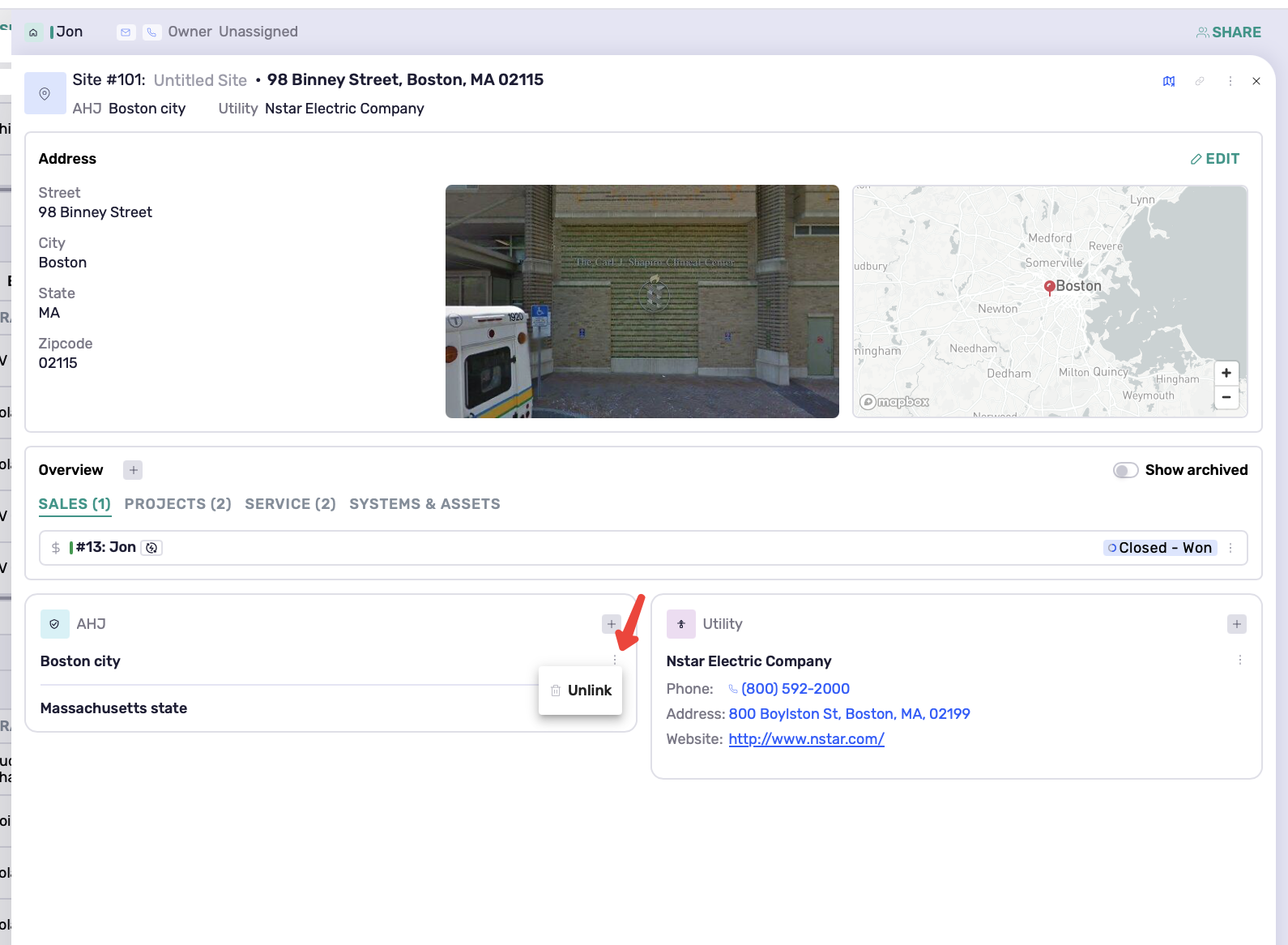The width and height of the screenshot is (1288, 945).
Task: Toggle Show archived switch
Action: coord(1125,470)
